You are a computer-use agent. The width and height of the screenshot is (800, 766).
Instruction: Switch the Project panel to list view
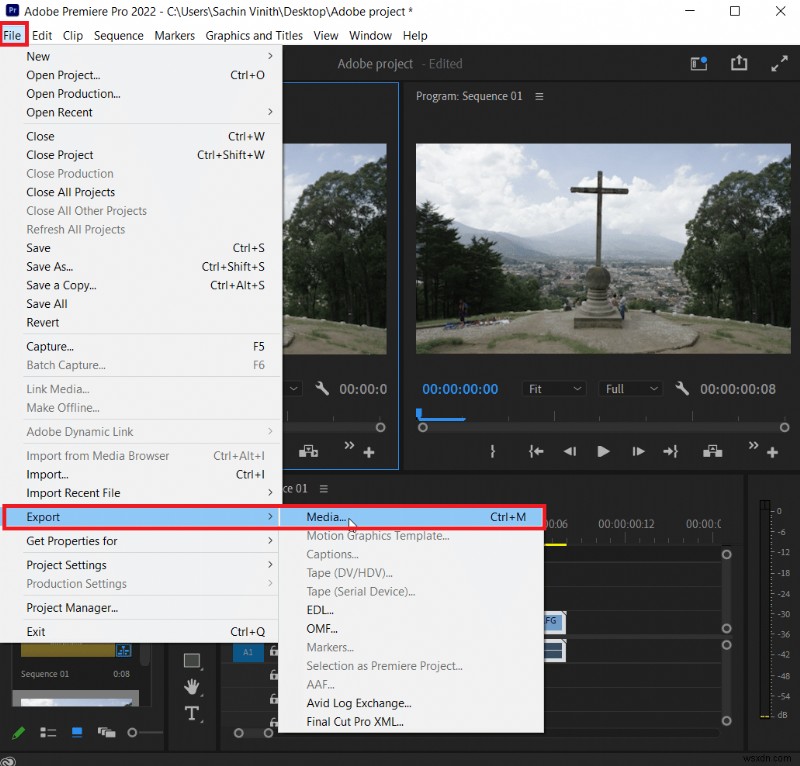[x=47, y=733]
